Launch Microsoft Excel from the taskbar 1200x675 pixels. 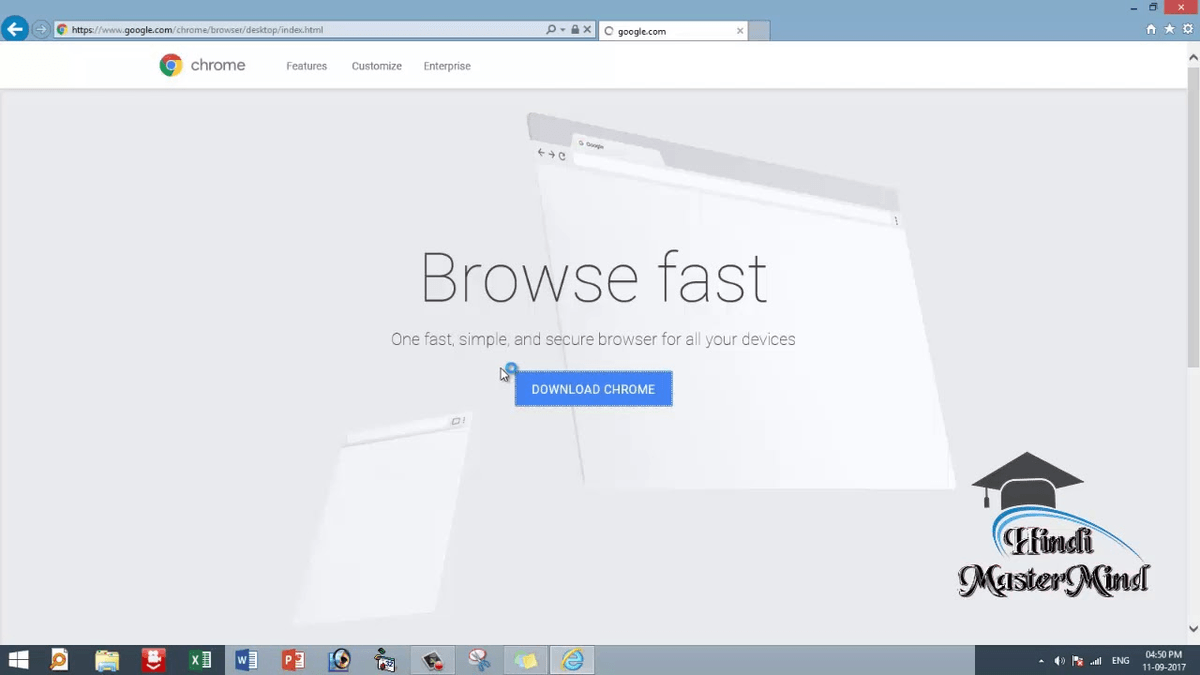coord(200,659)
